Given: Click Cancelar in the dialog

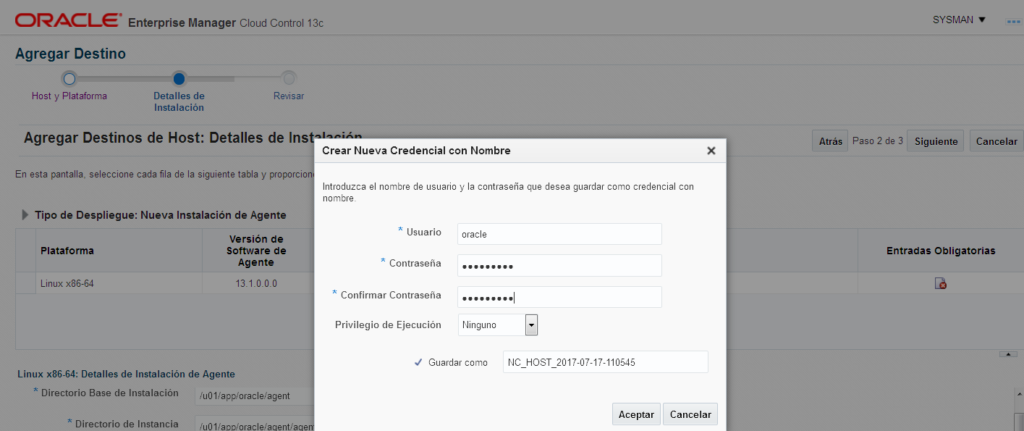Looking at the screenshot, I should [x=691, y=415].
